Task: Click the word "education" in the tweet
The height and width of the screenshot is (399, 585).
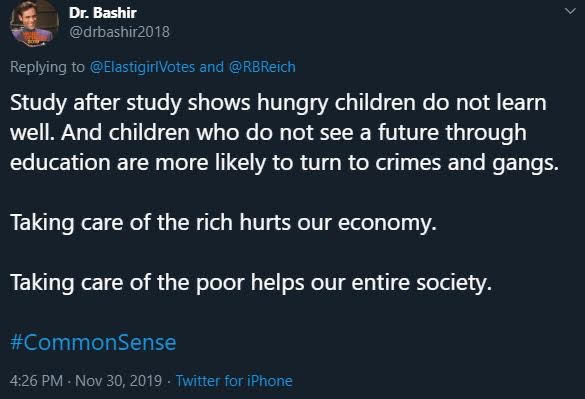Action: pos(60,163)
